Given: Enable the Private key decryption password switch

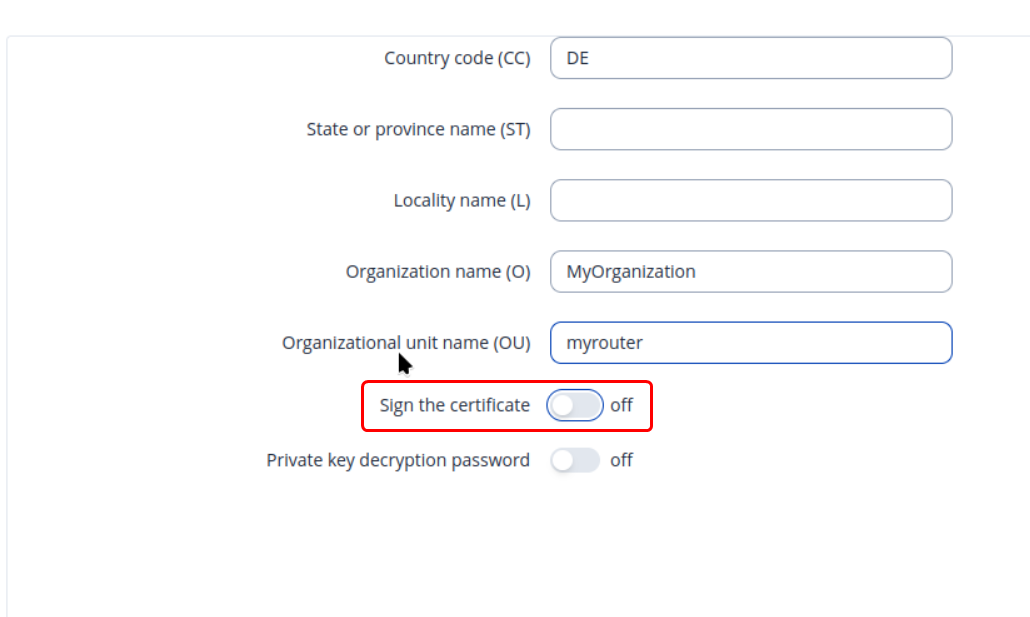Looking at the screenshot, I should [575, 460].
